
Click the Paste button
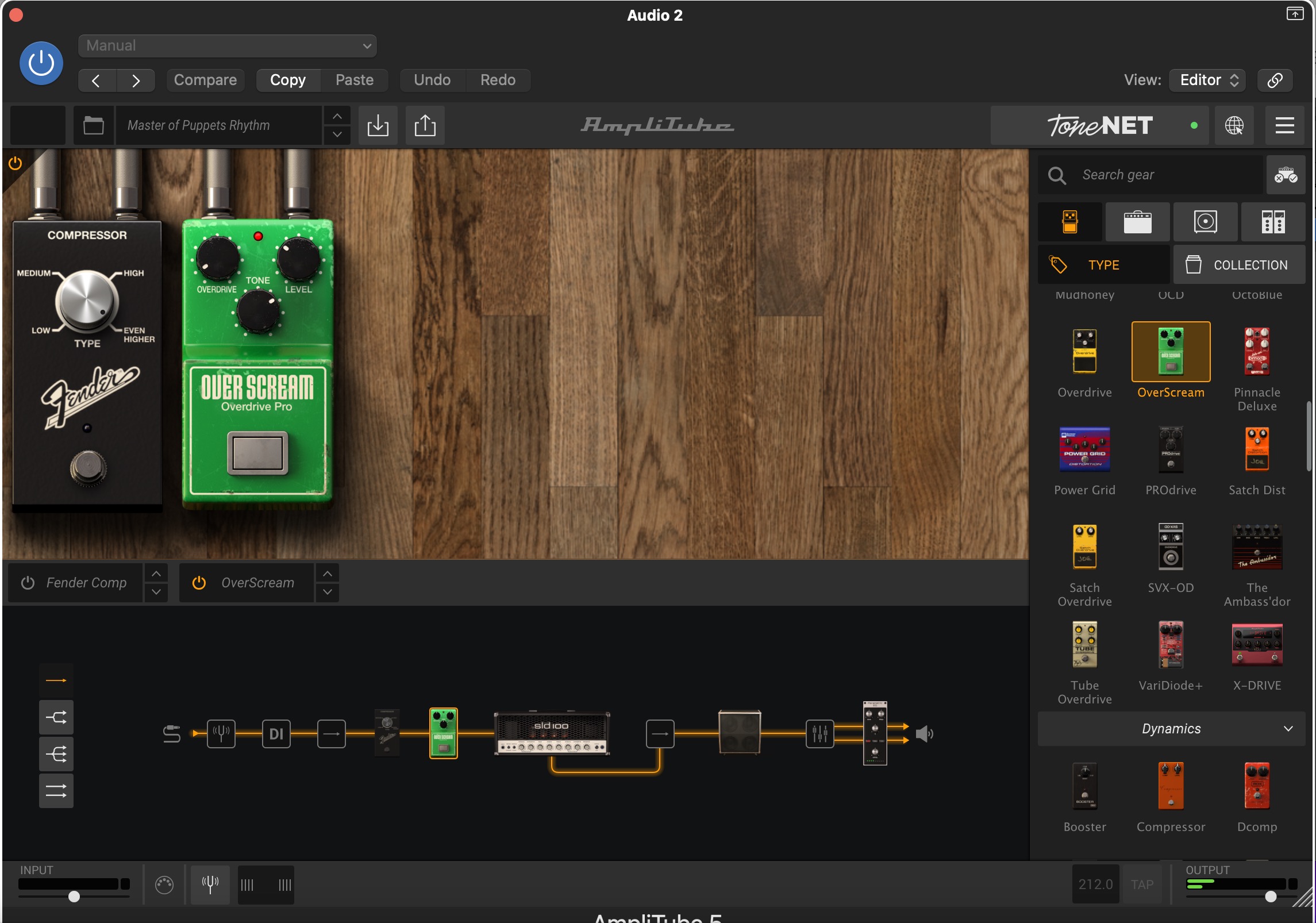click(x=355, y=80)
